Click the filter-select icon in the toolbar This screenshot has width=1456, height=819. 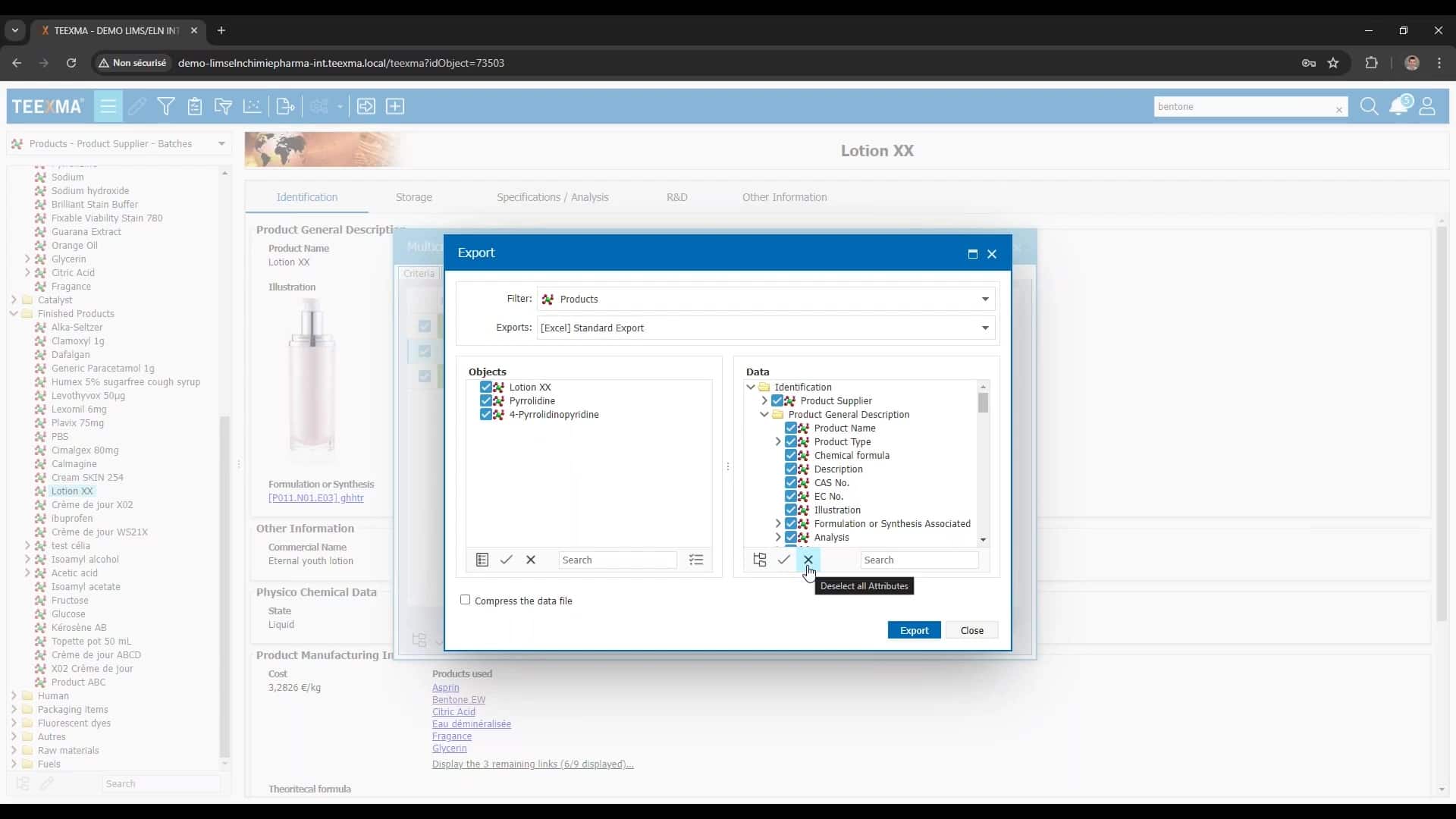click(223, 106)
